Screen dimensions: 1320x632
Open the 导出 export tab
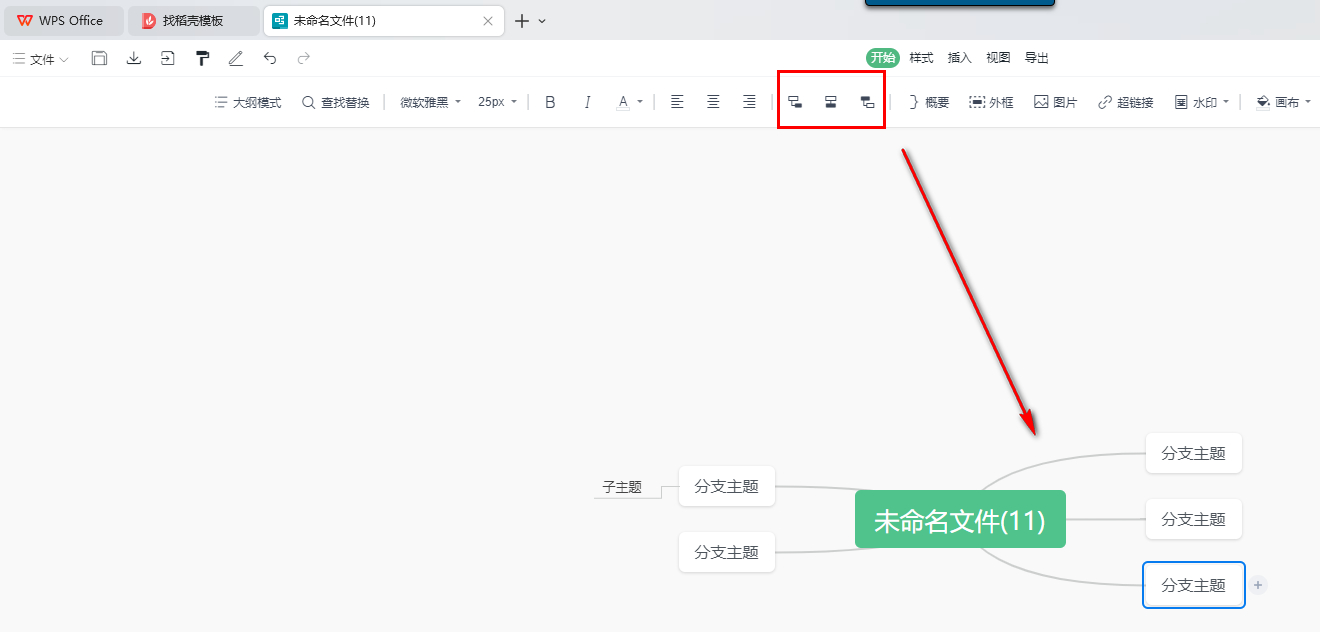[1037, 58]
